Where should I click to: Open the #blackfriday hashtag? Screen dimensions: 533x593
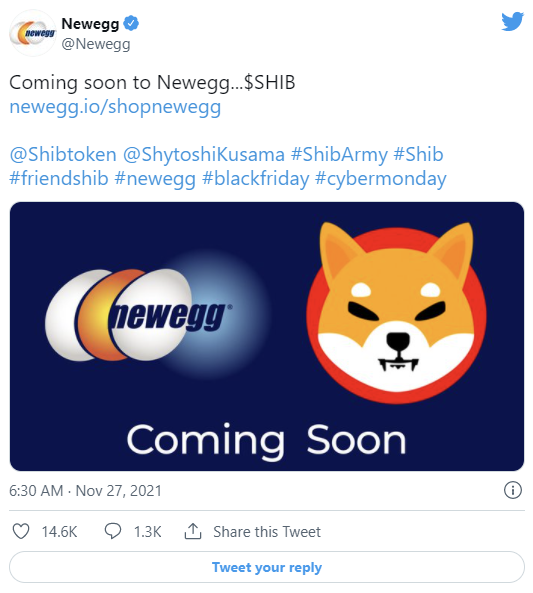[256, 179]
